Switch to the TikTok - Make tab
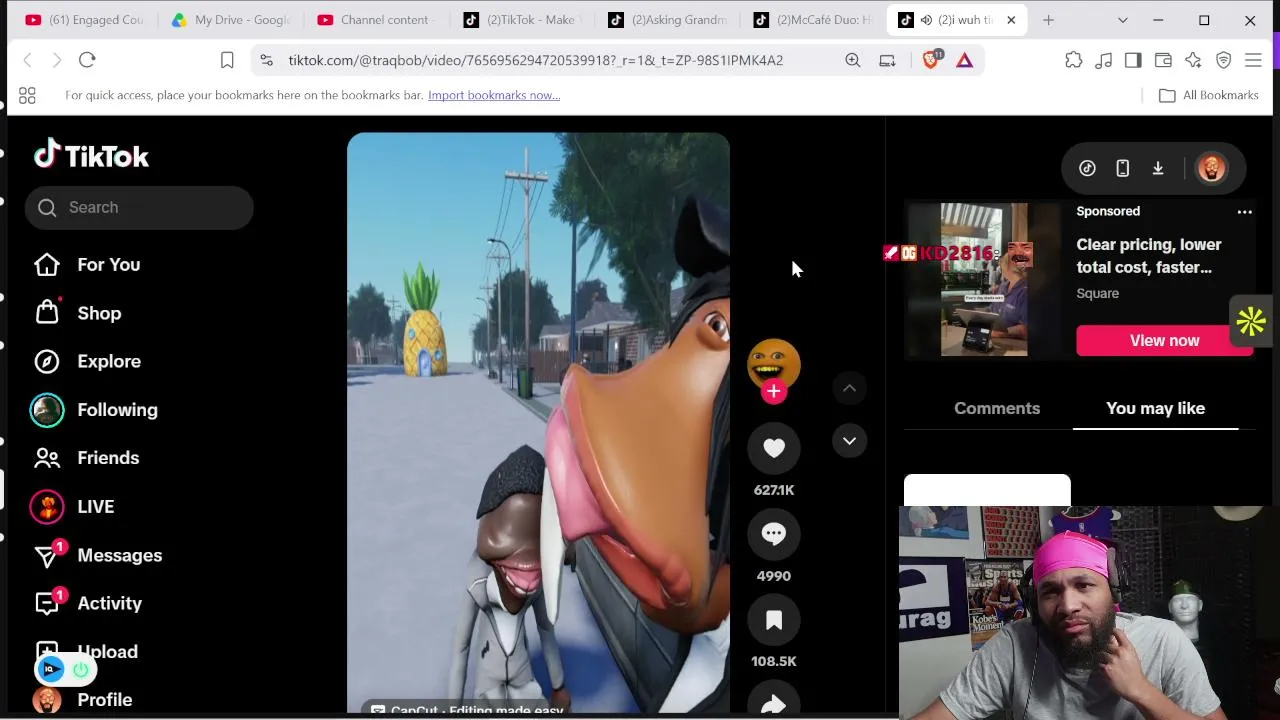The height and width of the screenshot is (720, 1280). pos(522,20)
